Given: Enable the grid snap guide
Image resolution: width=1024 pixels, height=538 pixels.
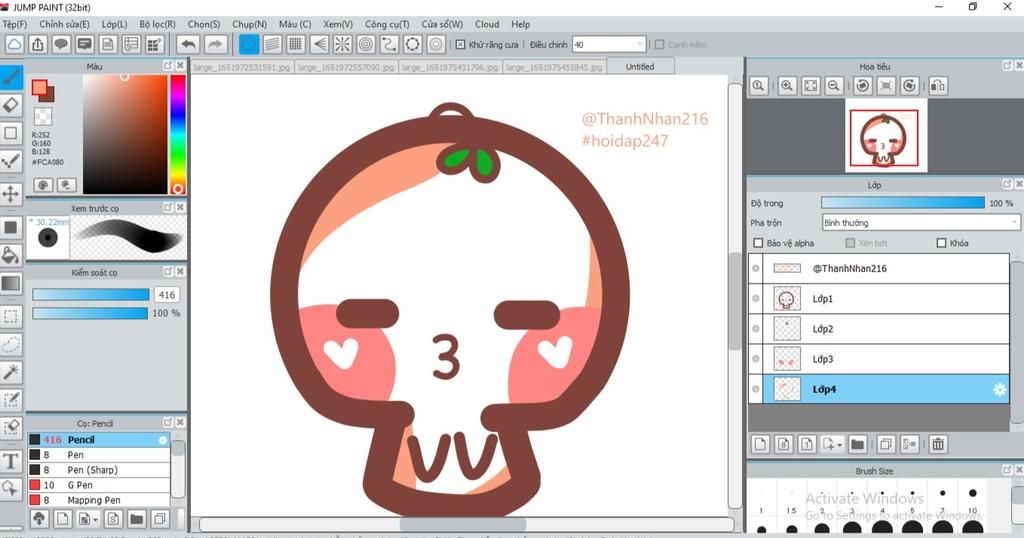Looking at the screenshot, I should point(296,44).
